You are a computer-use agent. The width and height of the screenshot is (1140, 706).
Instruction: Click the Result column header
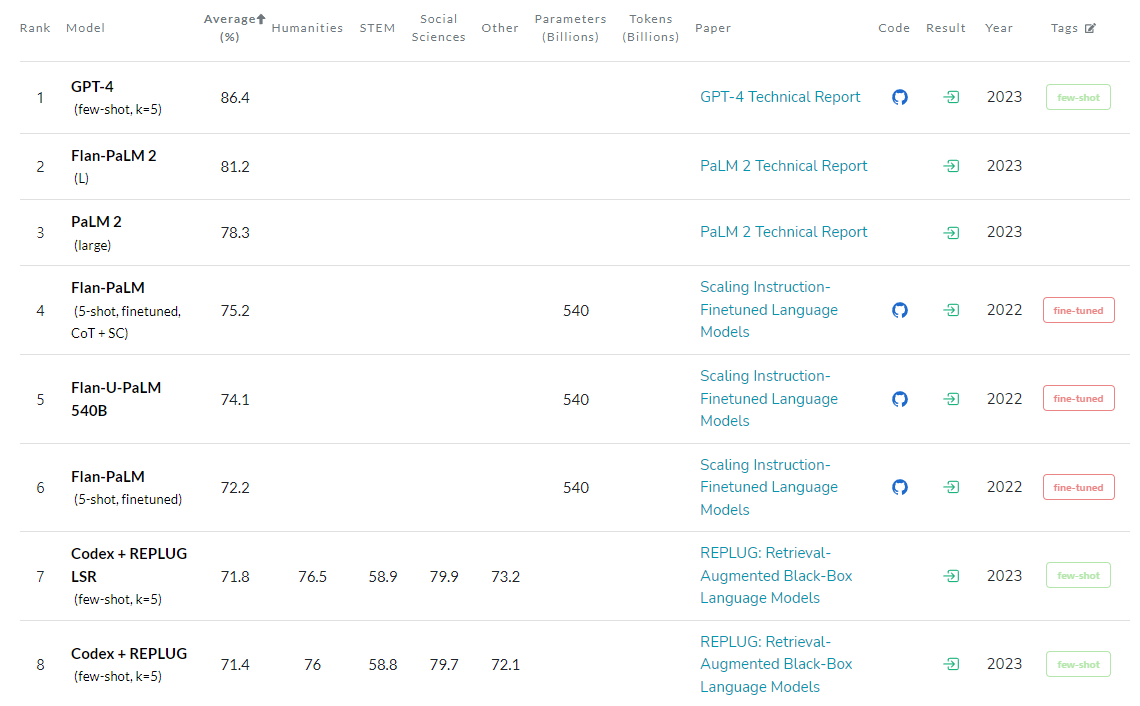(945, 28)
